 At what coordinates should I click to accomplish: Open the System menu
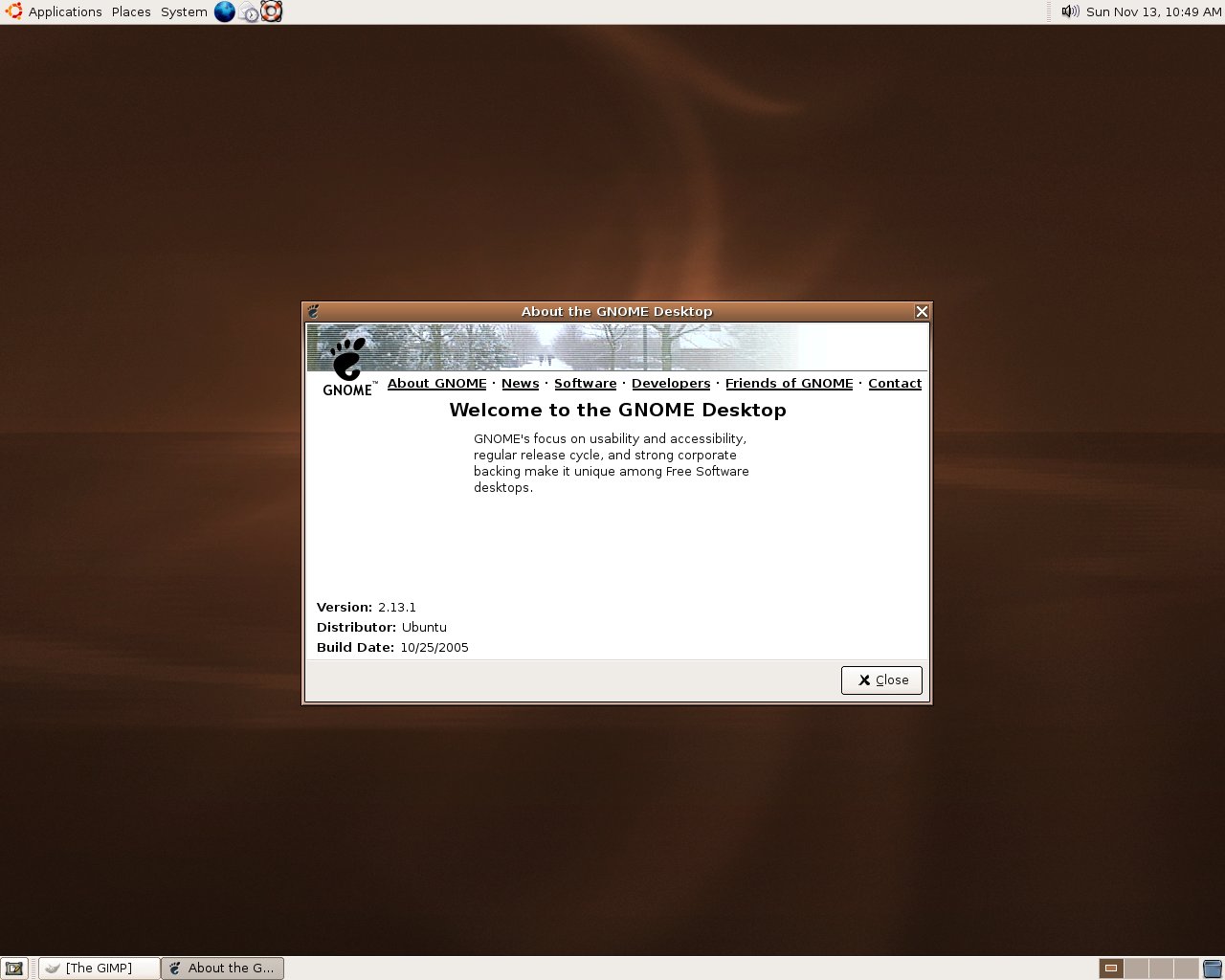click(x=184, y=11)
